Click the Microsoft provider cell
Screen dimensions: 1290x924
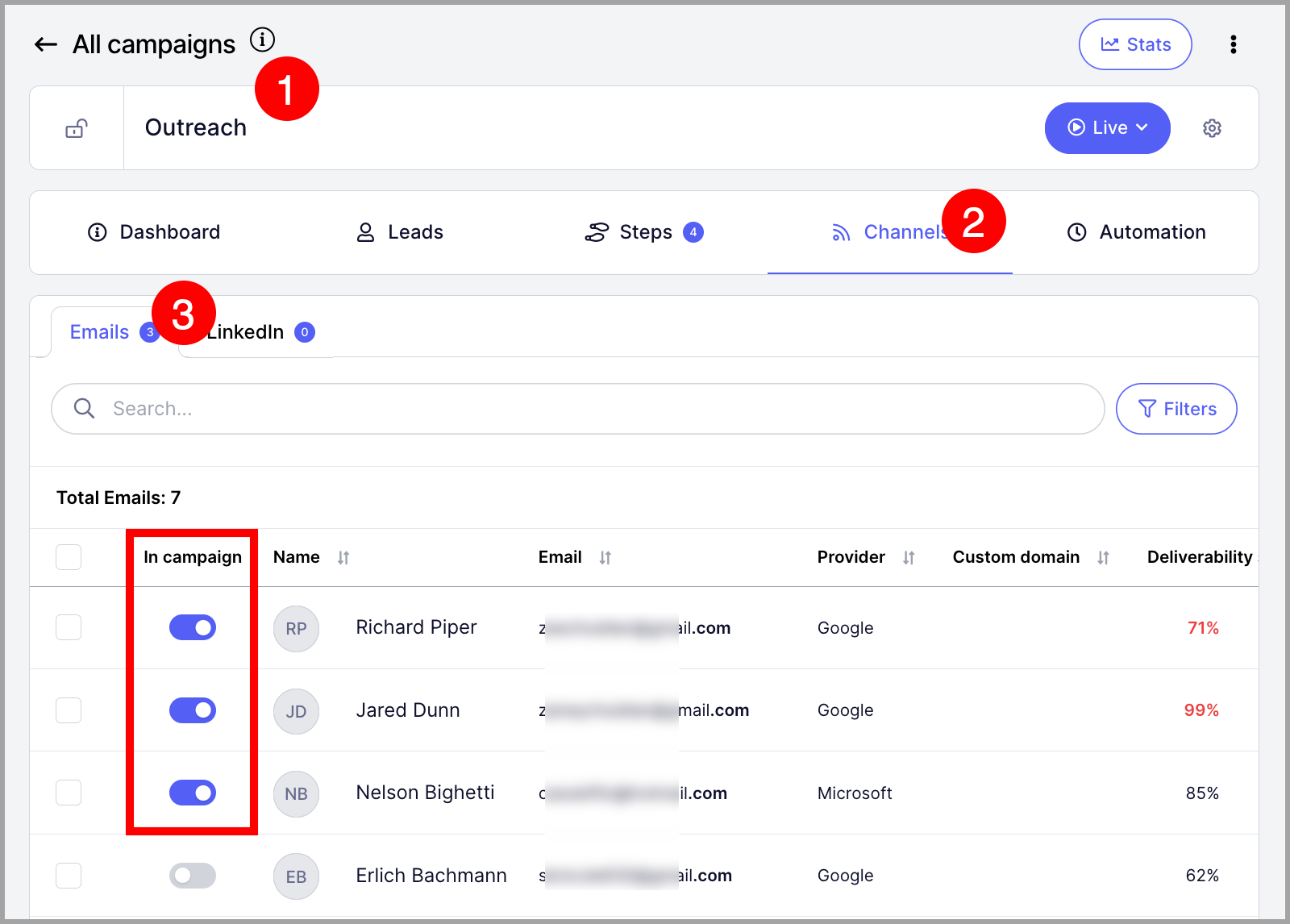(x=855, y=793)
